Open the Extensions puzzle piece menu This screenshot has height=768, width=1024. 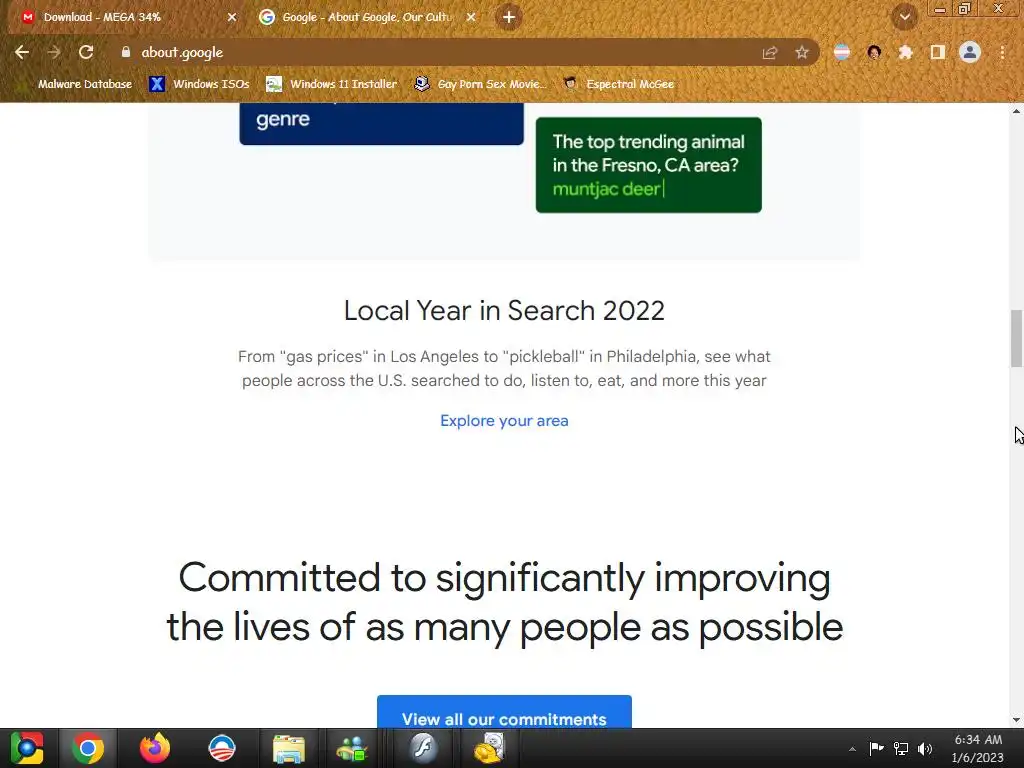[x=905, y=52]
